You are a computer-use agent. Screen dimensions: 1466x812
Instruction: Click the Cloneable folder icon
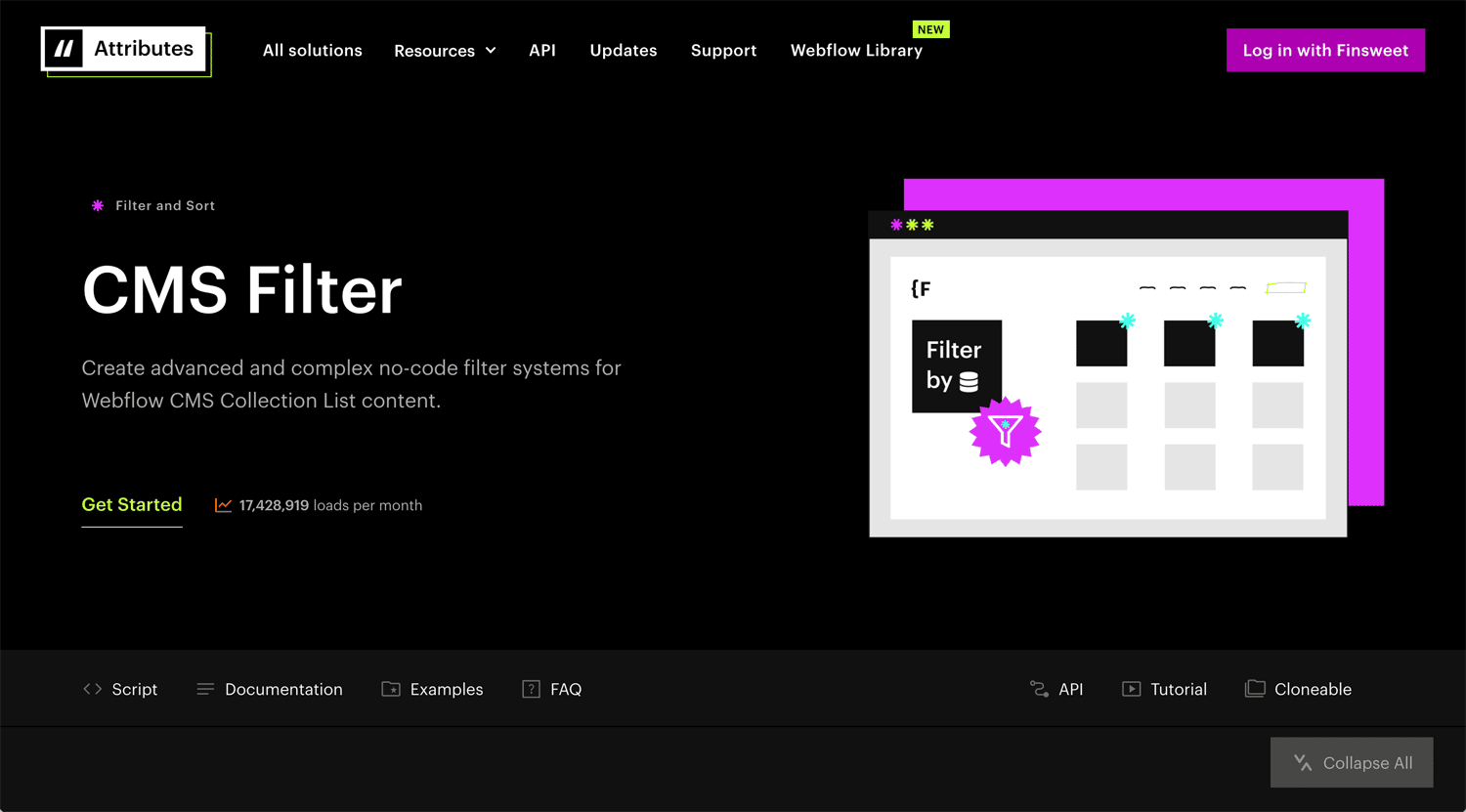[x=1255, y=689]
